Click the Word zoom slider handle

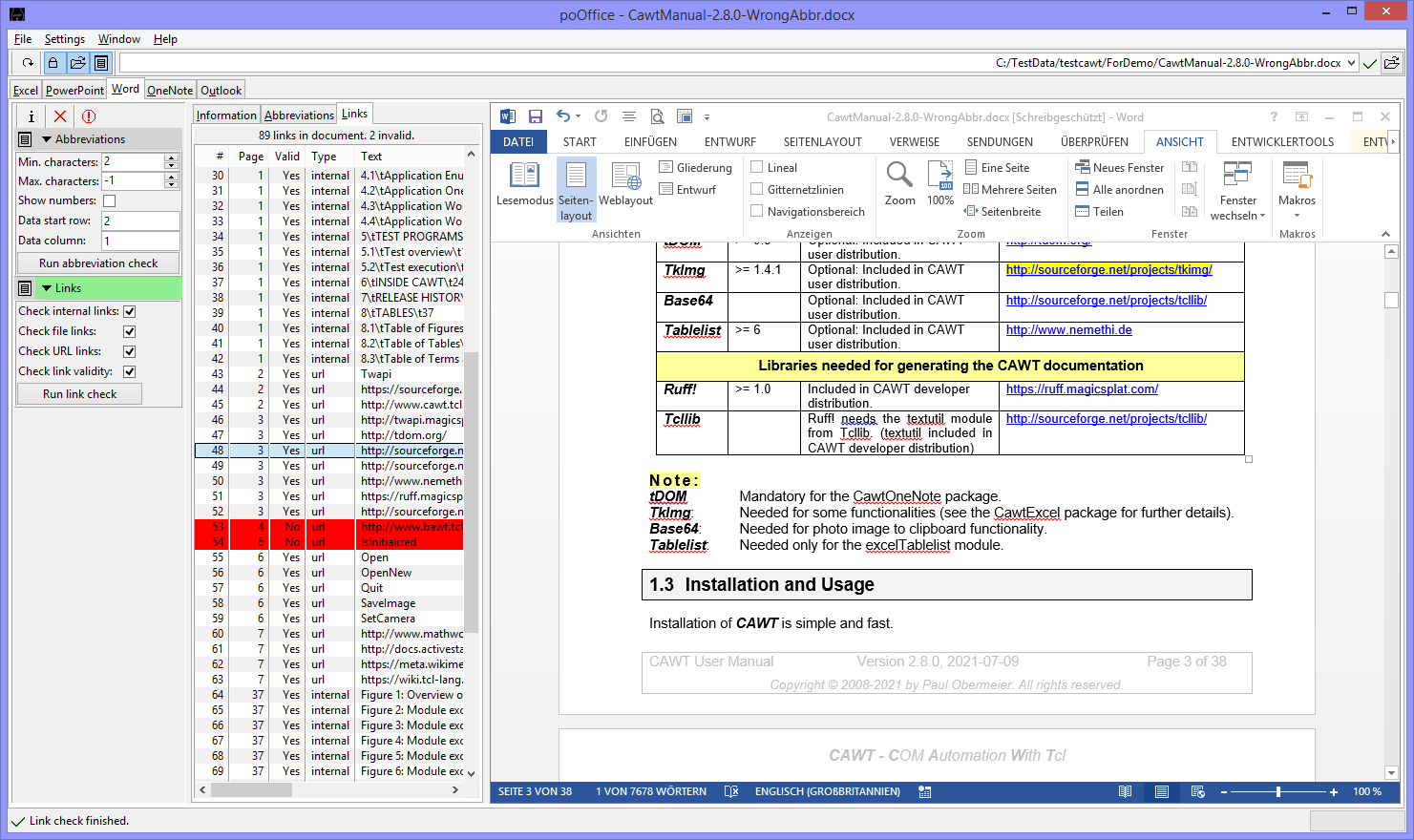[1277, 791]
